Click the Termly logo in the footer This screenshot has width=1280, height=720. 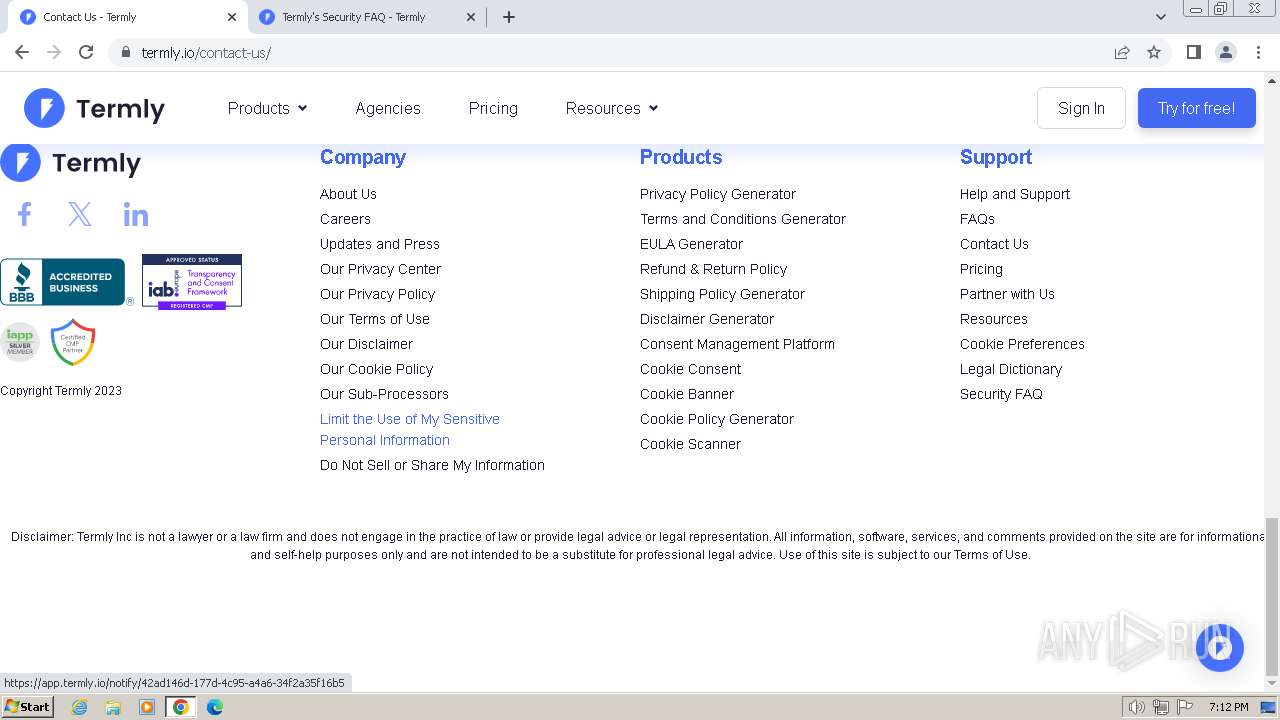pos(70,163)
